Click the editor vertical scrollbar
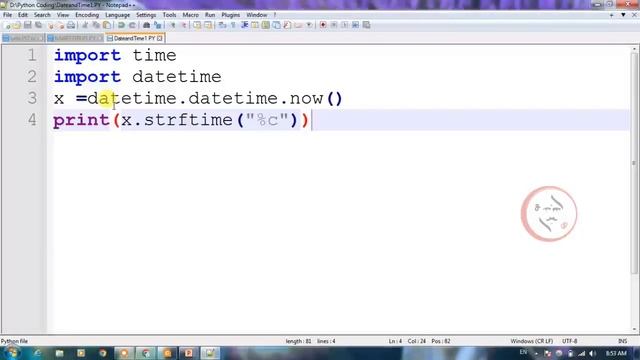This screenshot has width=640, height=360. coord(634,163)
